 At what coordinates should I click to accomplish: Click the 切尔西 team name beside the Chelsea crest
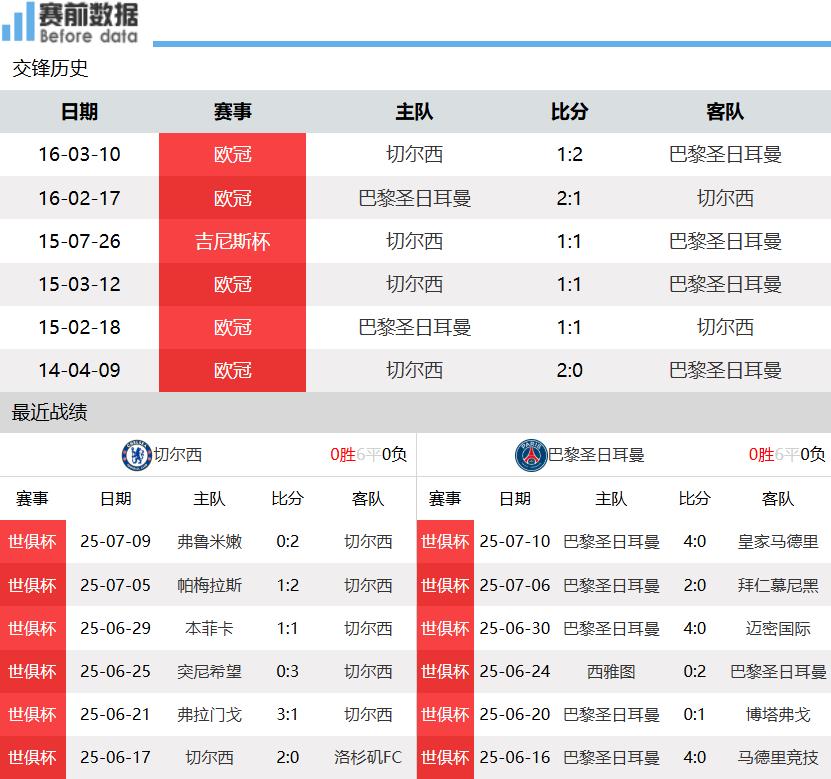pyautogui.click(x=178, y=455)
